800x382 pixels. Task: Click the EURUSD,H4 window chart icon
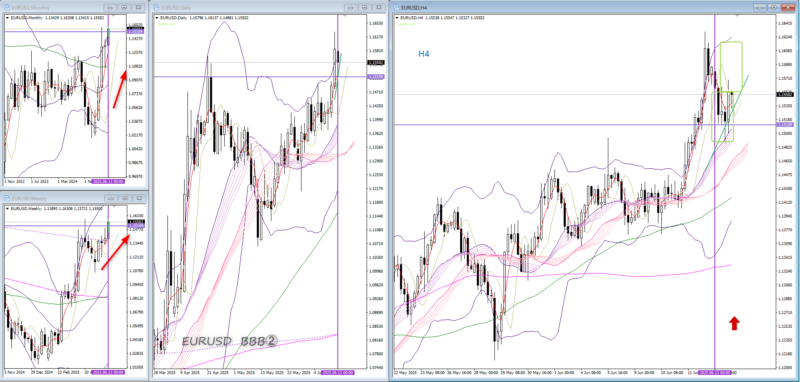[x=397, y=8]
